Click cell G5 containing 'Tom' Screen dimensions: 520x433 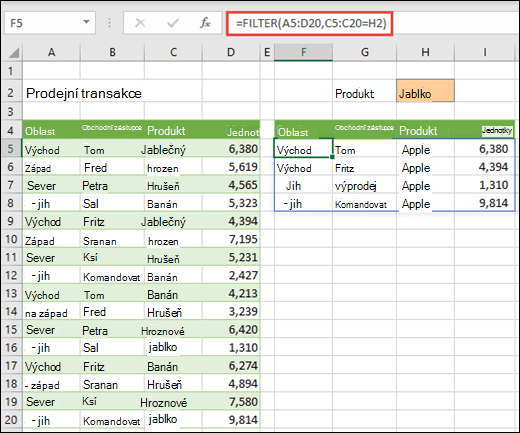(365, 148)
